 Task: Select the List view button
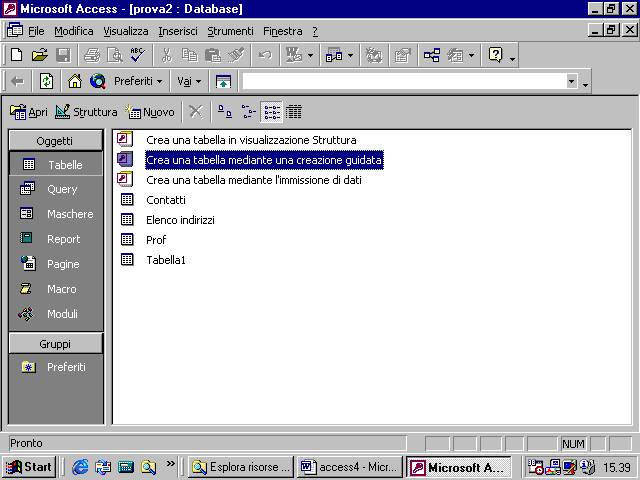[x=271, y=111]
